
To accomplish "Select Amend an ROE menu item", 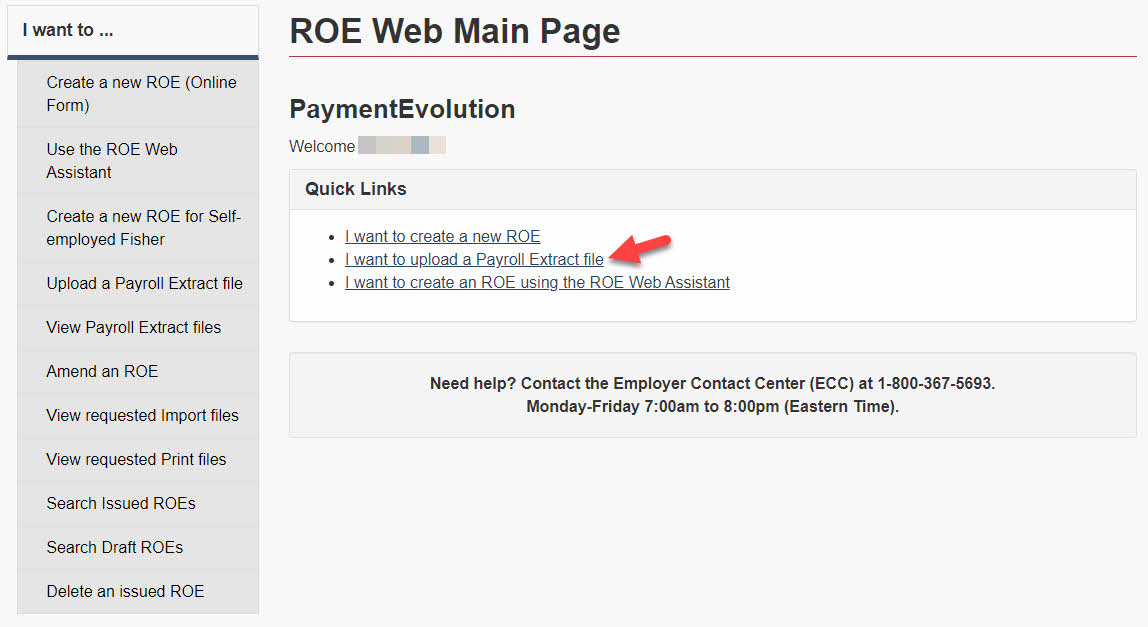I will (x=102, y=372).
